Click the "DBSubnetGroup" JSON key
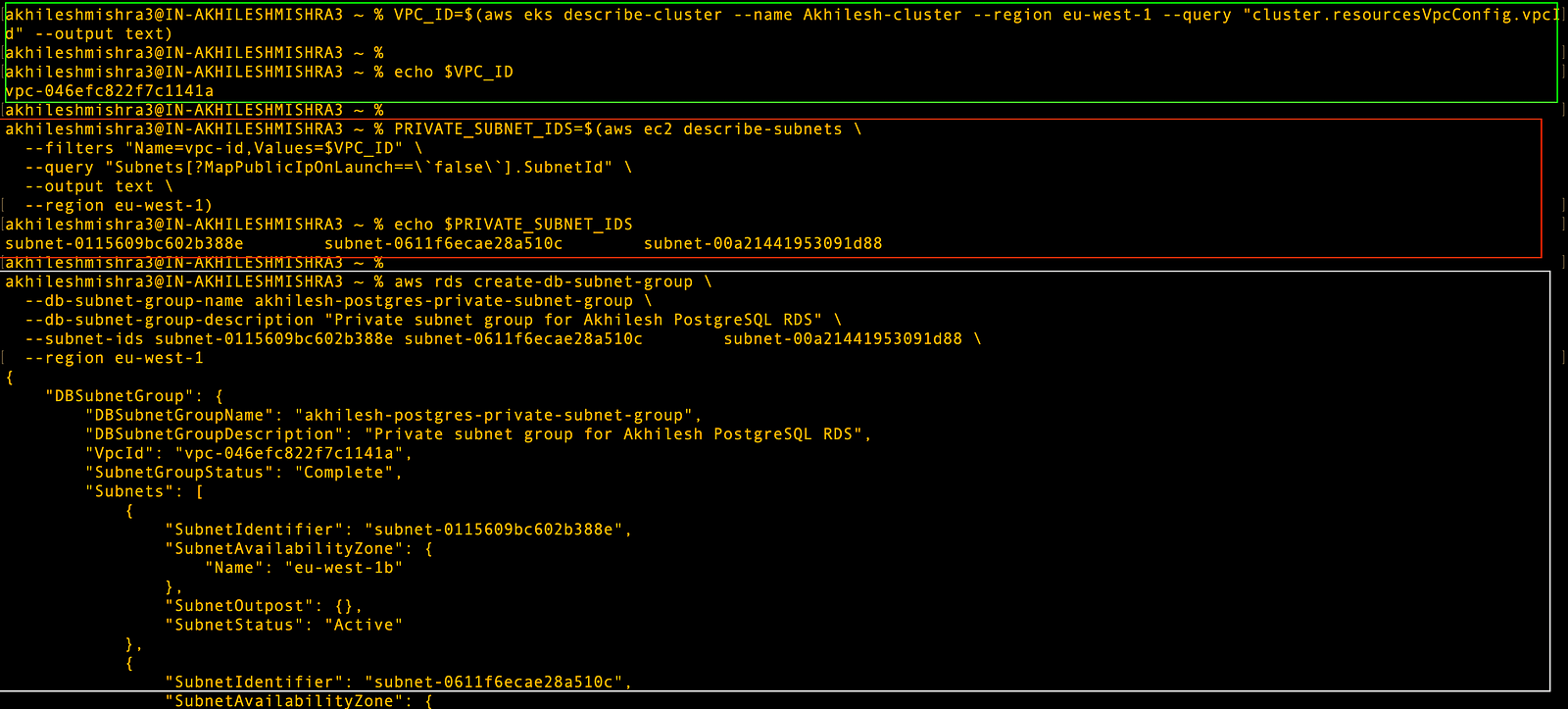 pos(115,396)
